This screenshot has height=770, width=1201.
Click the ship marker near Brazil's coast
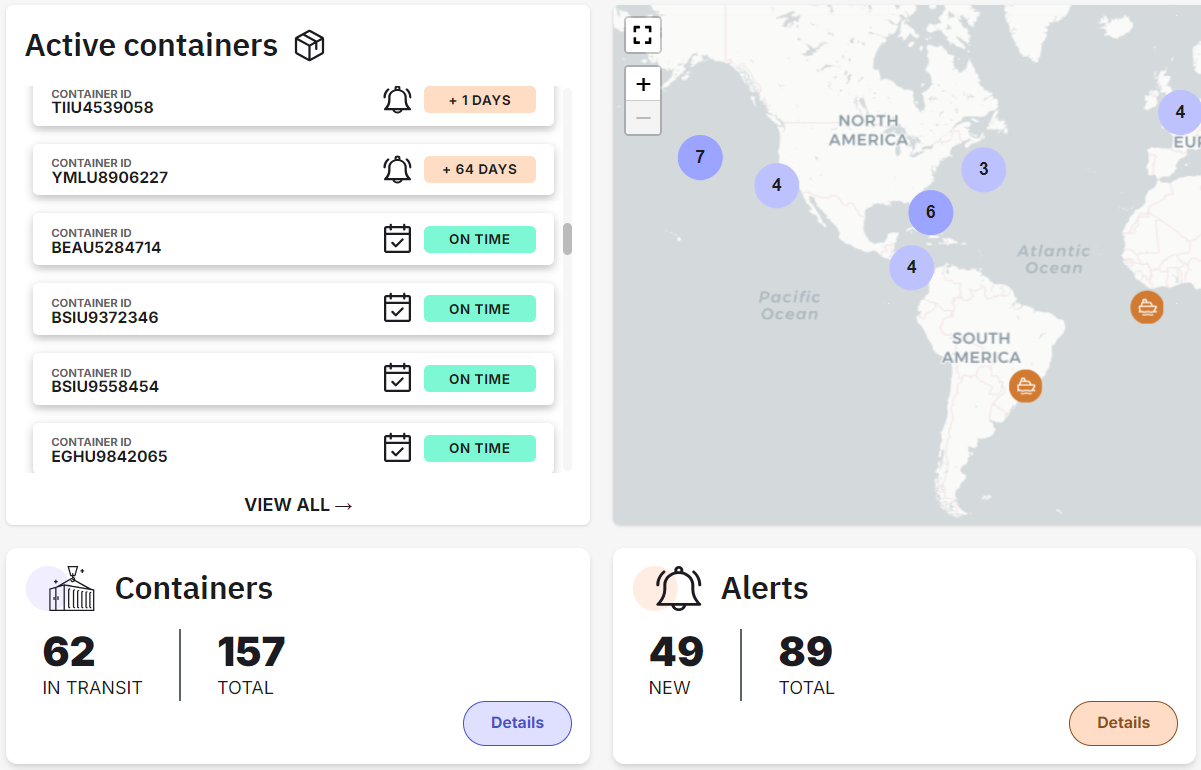pos(1025,386)
